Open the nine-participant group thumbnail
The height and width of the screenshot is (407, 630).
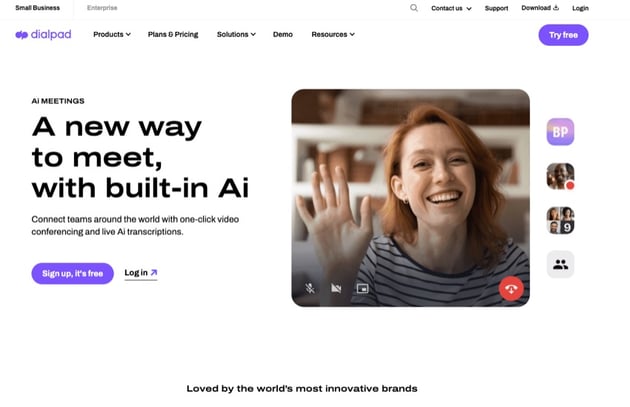tap(560, 220)
